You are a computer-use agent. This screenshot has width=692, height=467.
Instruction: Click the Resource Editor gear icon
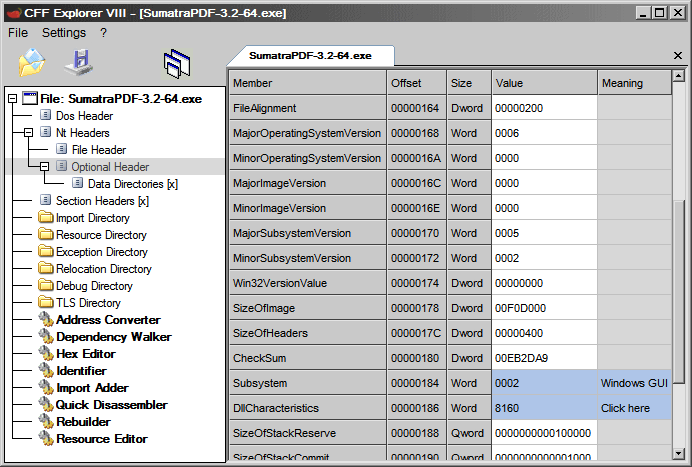(x=46, y=438)
